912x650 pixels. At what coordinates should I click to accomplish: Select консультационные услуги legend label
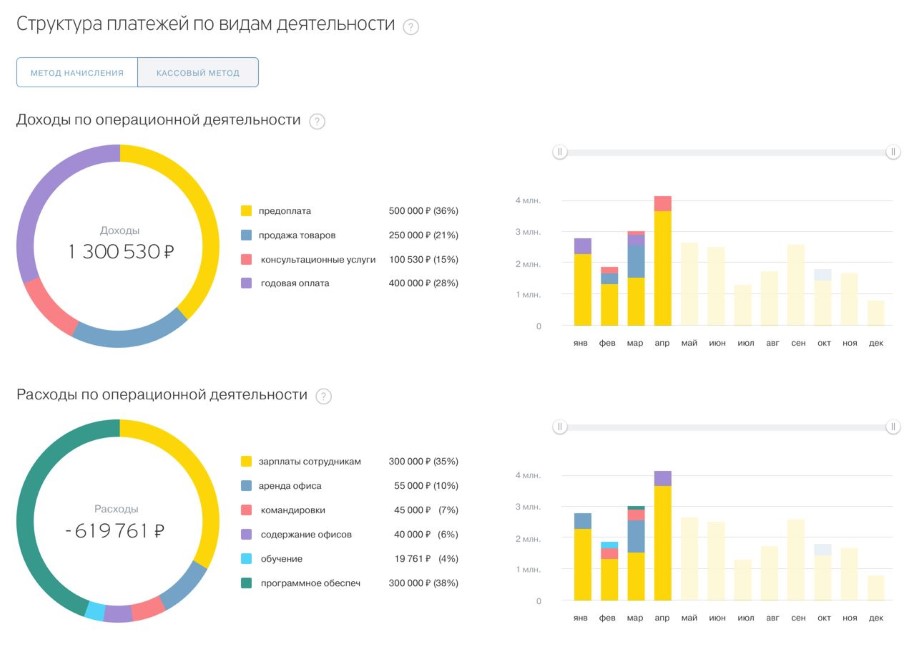[x=318, y=259]
